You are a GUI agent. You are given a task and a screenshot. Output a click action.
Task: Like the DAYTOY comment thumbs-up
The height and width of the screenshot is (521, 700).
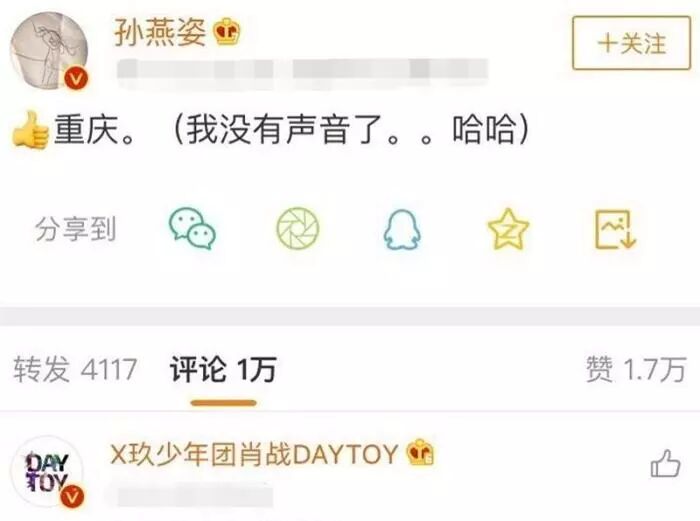665,463
